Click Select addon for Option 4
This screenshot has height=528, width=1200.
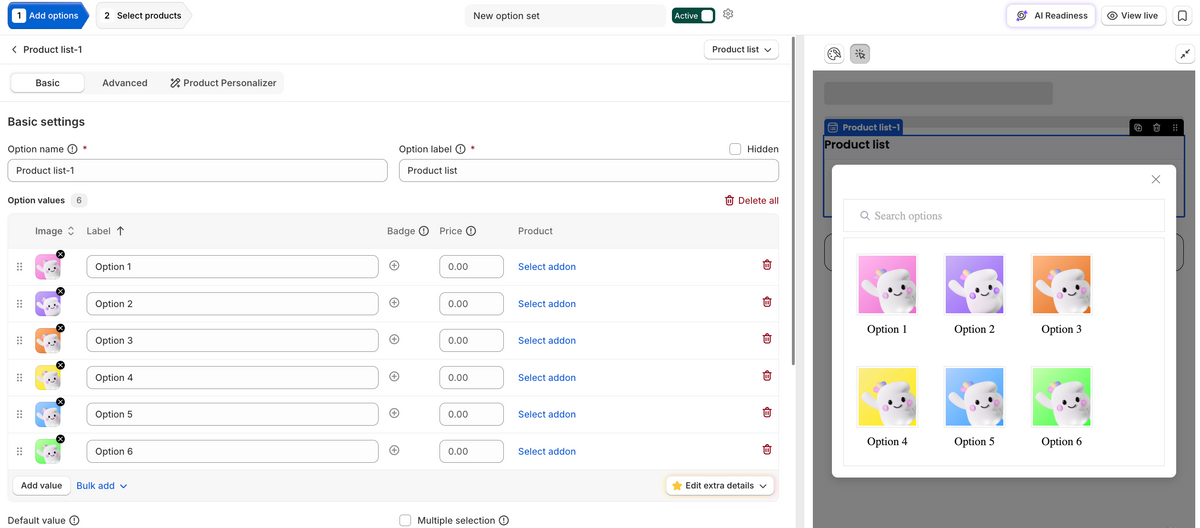tap(547, 378)
